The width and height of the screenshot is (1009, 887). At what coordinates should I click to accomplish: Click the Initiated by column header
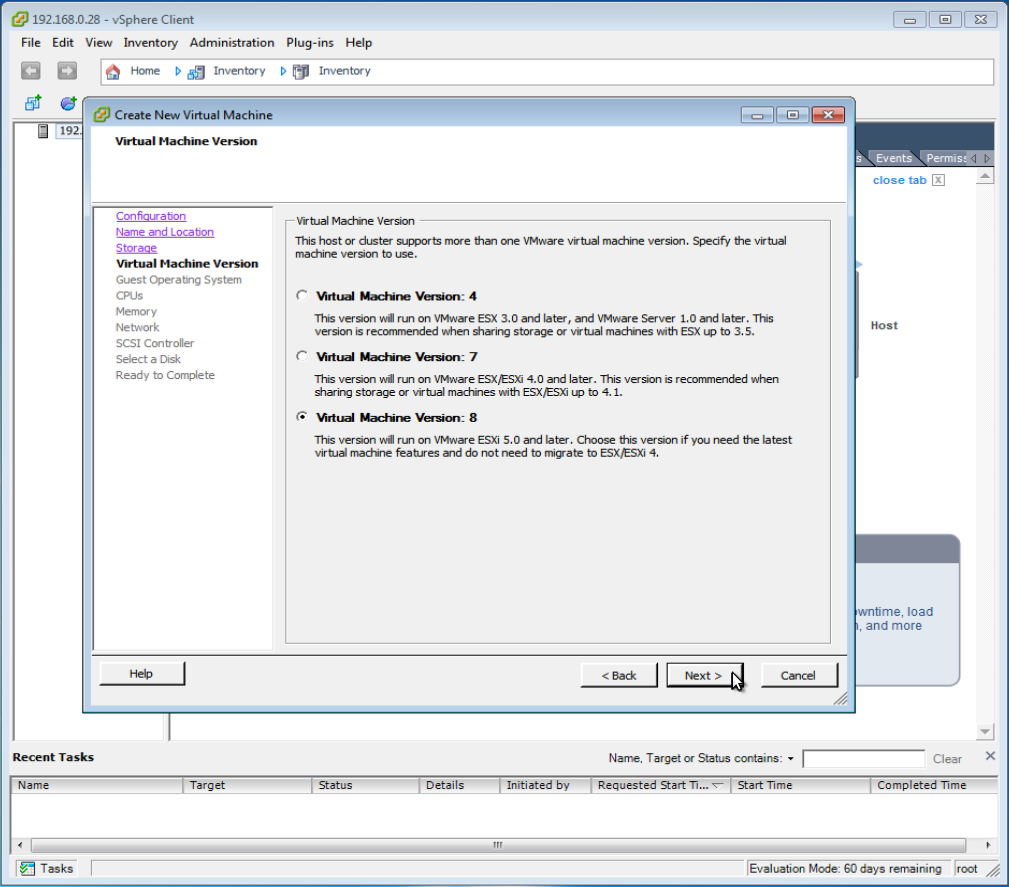click(546, 785)
